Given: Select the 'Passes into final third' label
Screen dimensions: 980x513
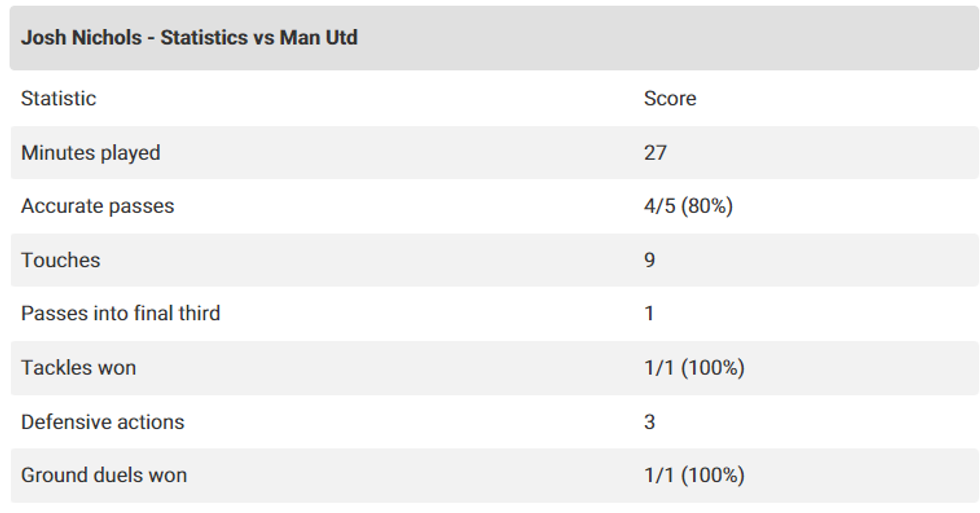Looking at the screenshot, I should pyautogui.click(x=121, y=313).
